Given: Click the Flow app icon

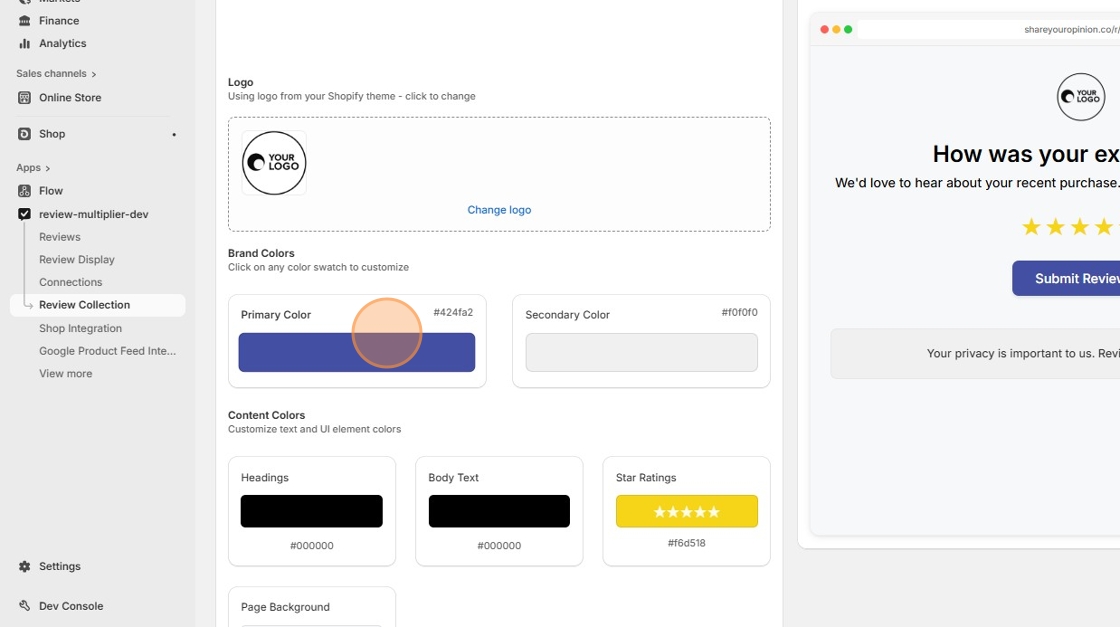Looking at the screenshot, I should point(24,190).
